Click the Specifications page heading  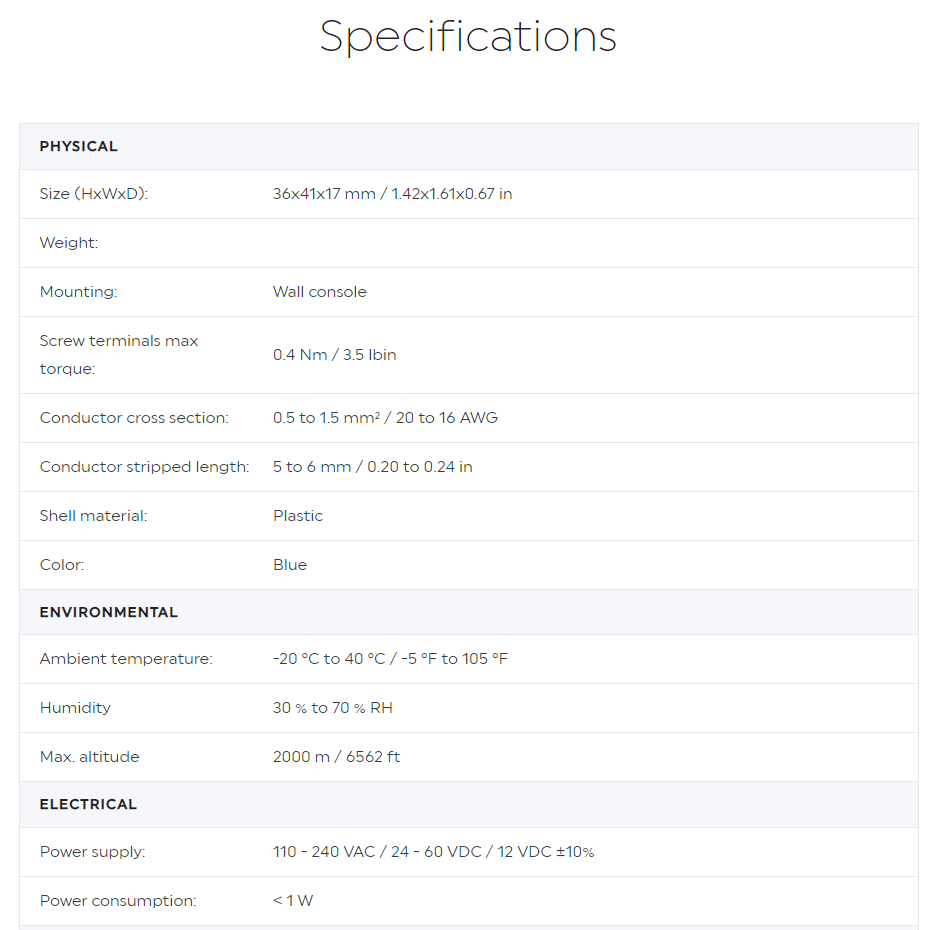tap(468, 36)
